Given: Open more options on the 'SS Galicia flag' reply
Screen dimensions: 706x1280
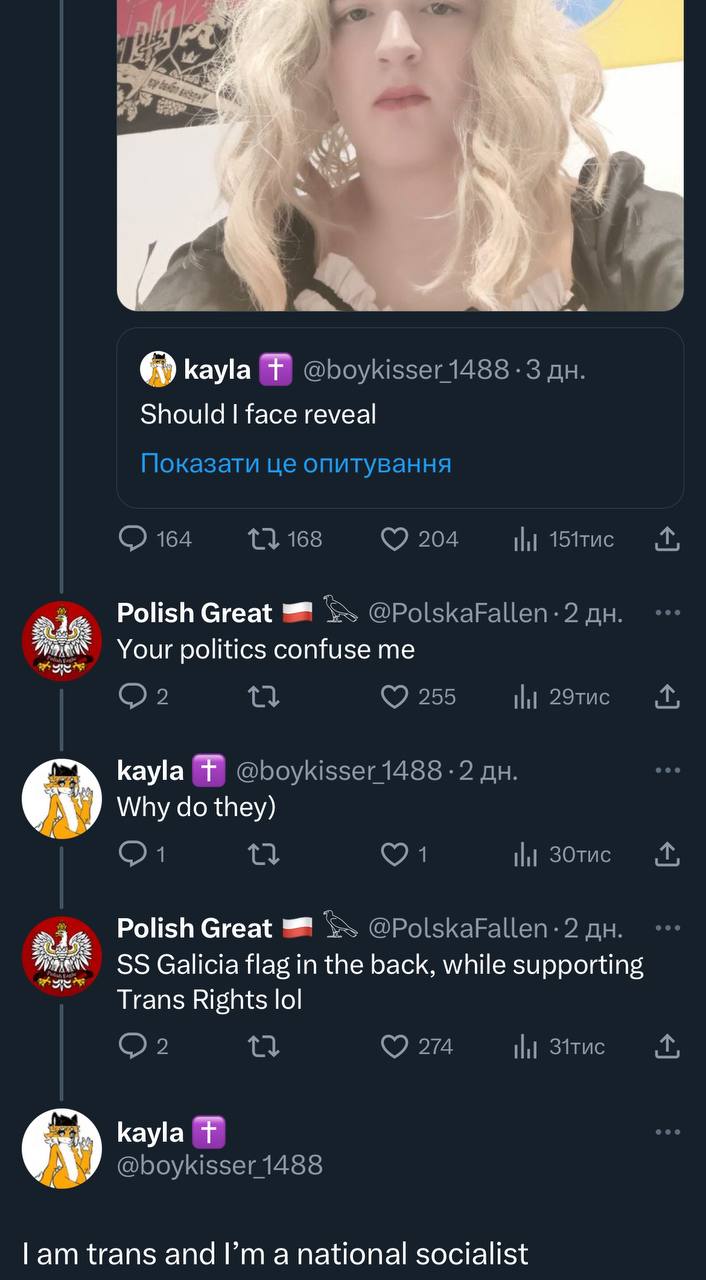Looking at the screenshot, I should pyautogui.click(x=667, y=928).
